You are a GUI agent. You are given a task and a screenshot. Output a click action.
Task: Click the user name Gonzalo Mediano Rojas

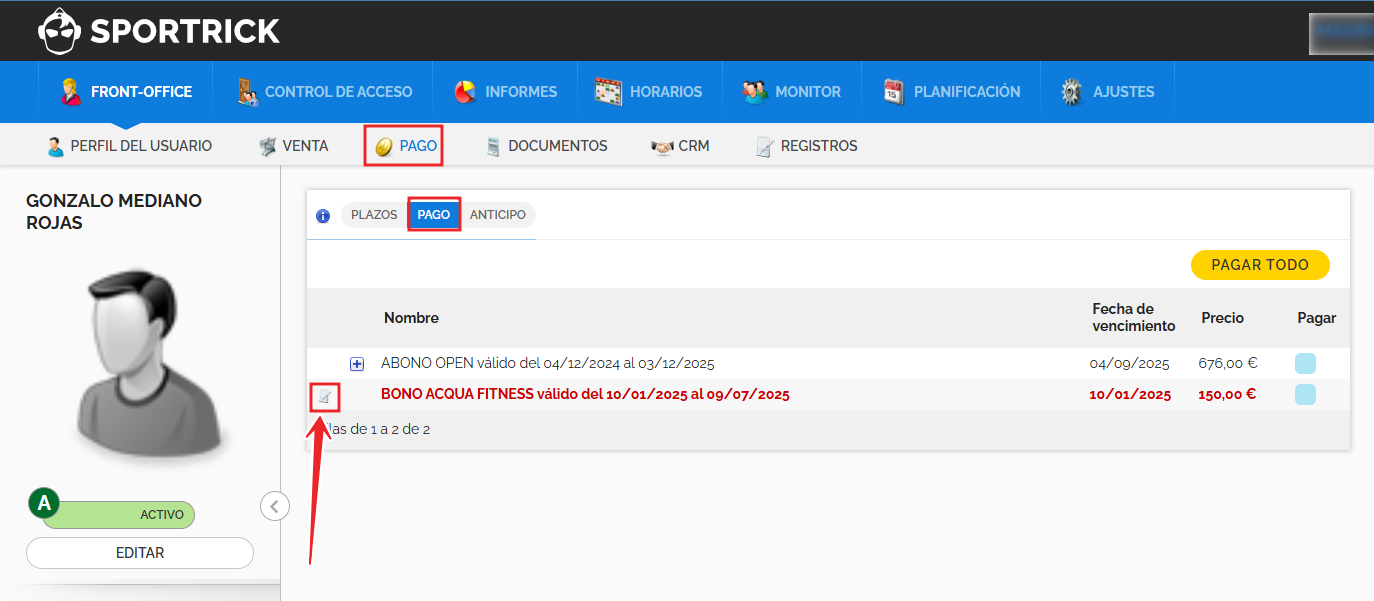[x=114, y=212]
